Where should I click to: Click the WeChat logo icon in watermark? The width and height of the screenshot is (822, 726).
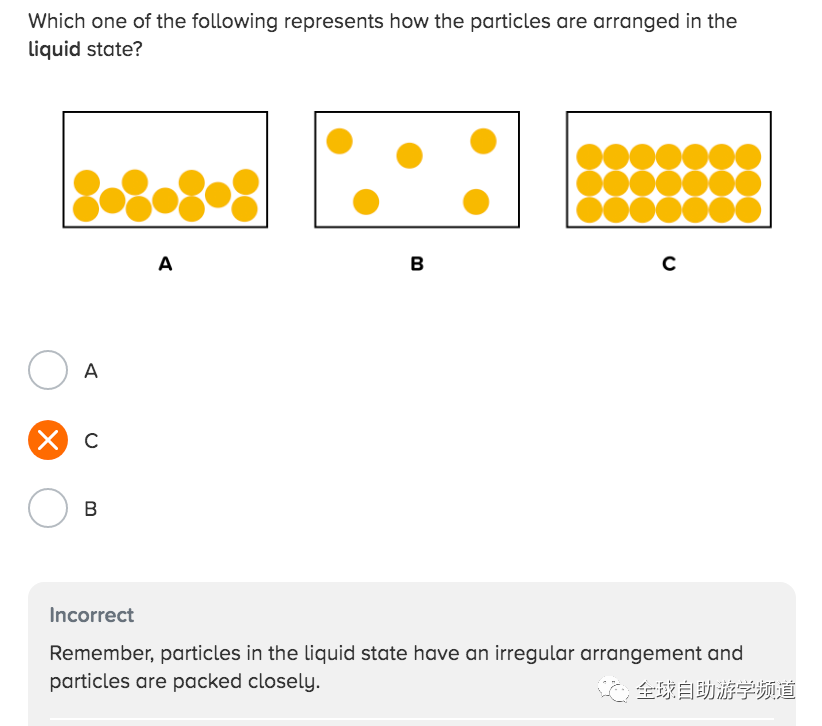point(613,689)
